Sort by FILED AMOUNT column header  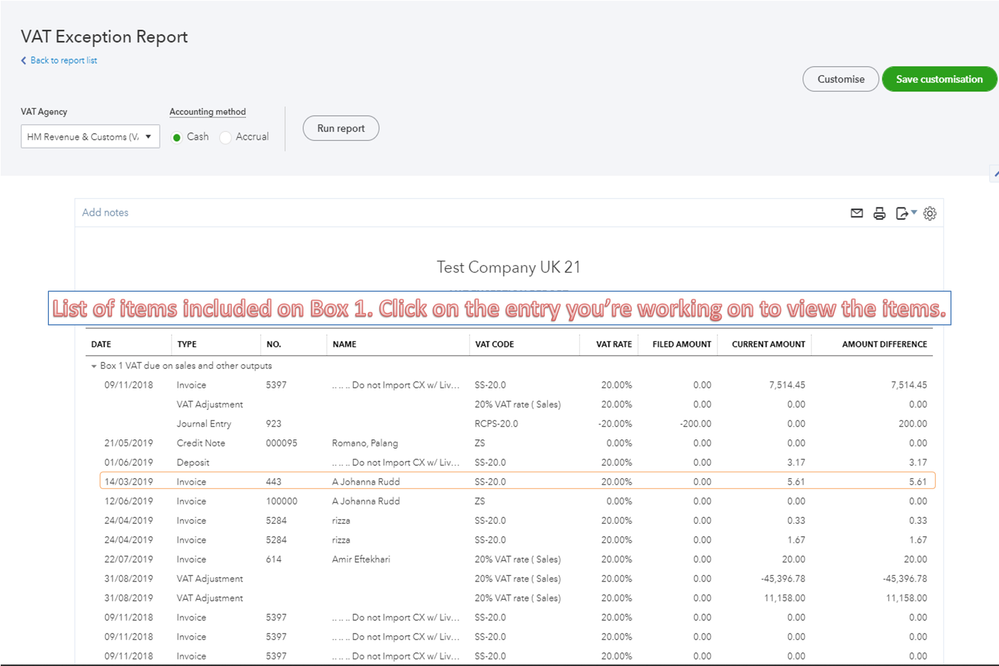[x=682, y=344]
